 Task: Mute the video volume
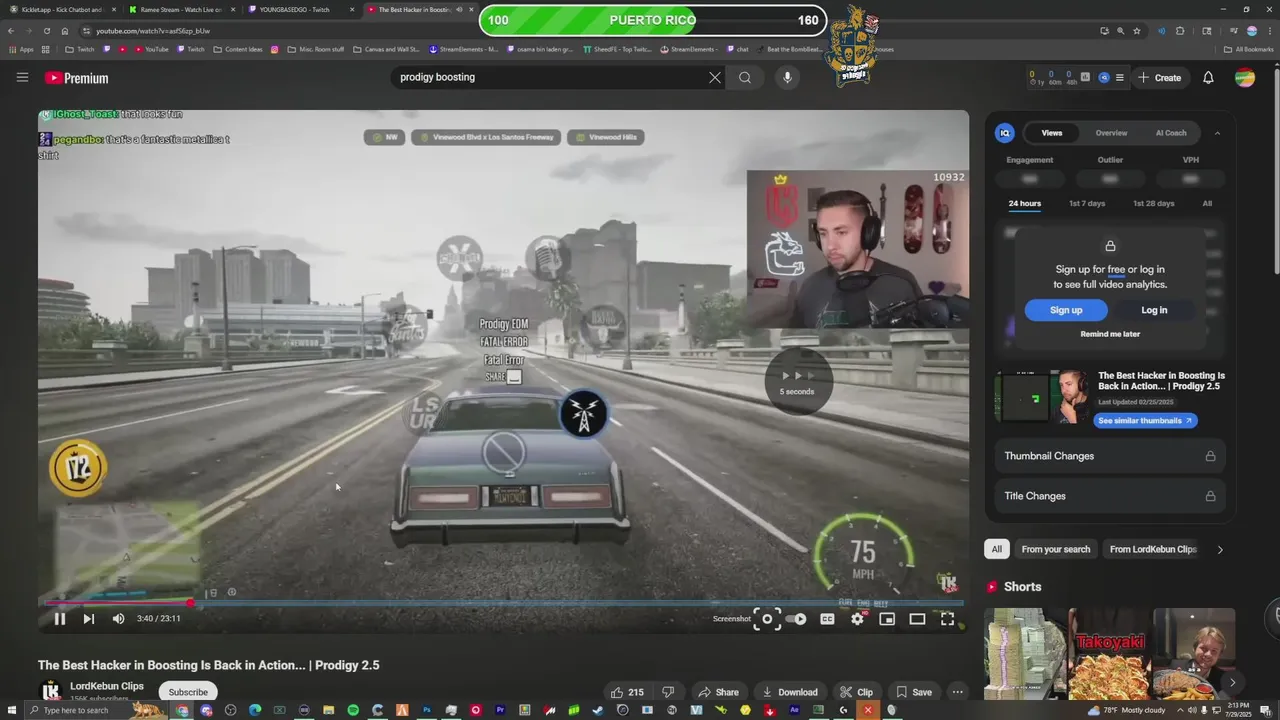(x=118, y=619)
